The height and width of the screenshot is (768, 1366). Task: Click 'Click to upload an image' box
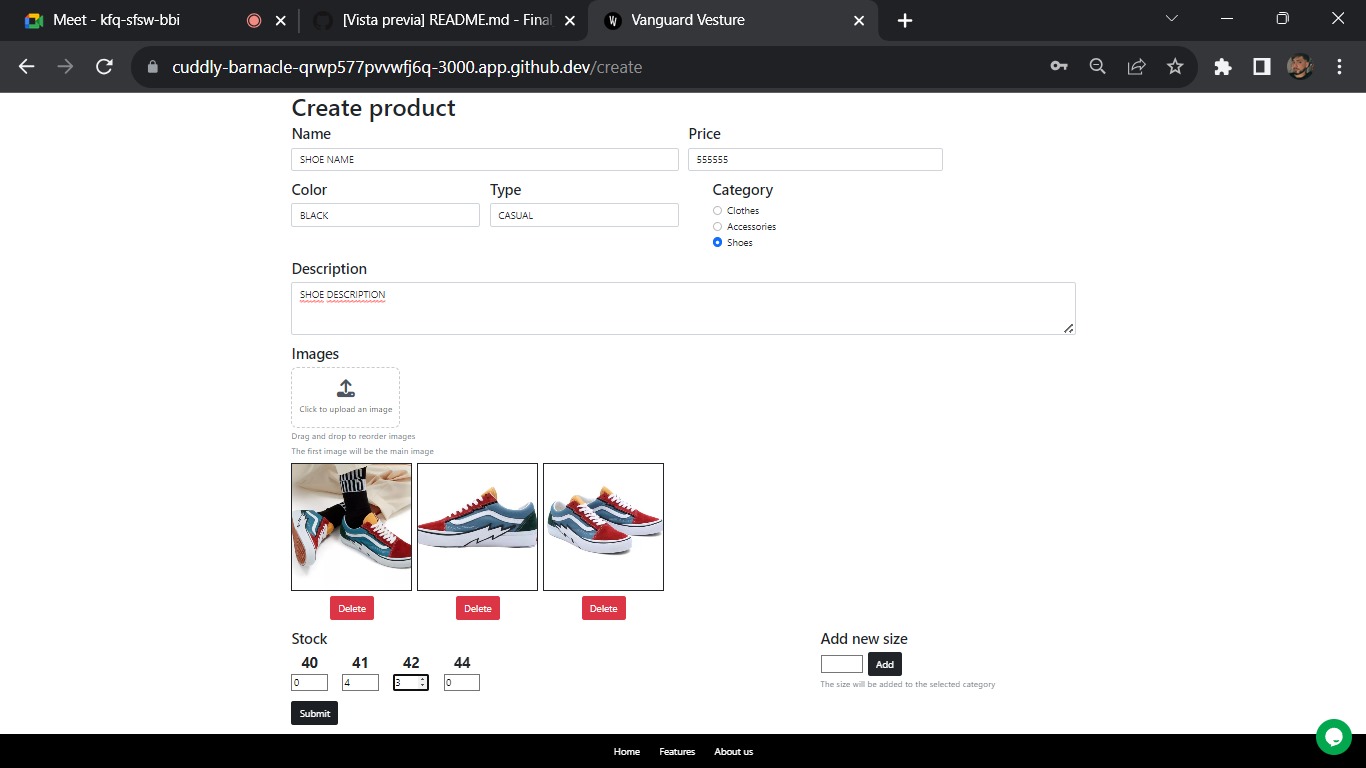tap(346, 398)
